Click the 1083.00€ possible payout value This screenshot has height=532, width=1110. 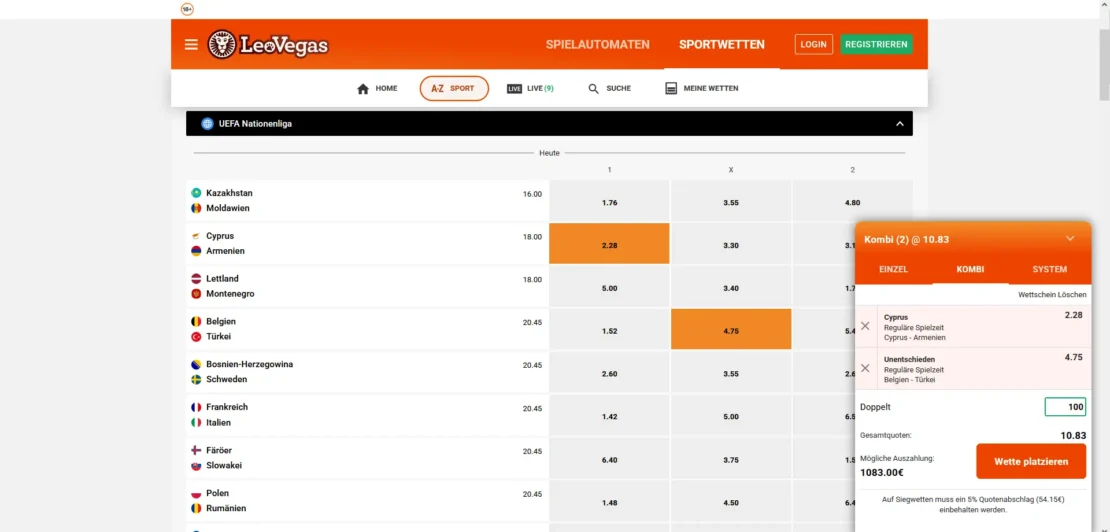click(x=884, y=473)
